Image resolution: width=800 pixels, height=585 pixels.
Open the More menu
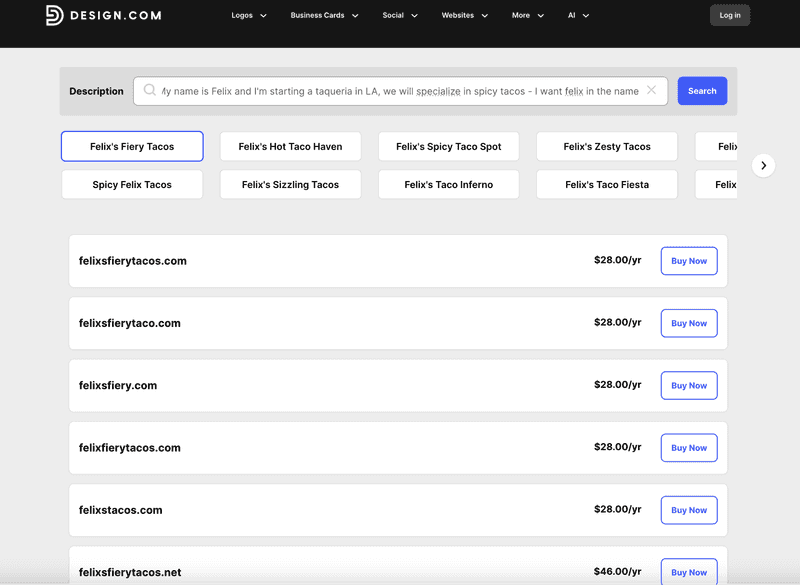click(528, 16)
